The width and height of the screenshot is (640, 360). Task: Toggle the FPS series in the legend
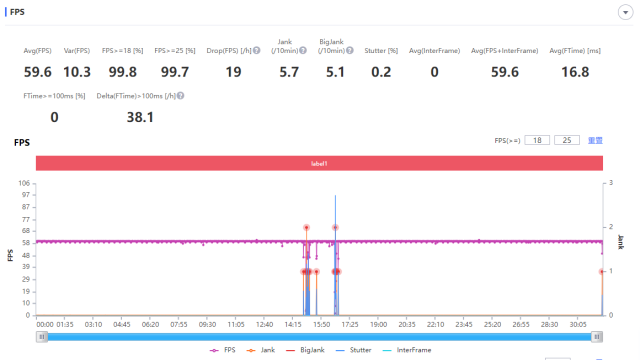click(222, 350)
